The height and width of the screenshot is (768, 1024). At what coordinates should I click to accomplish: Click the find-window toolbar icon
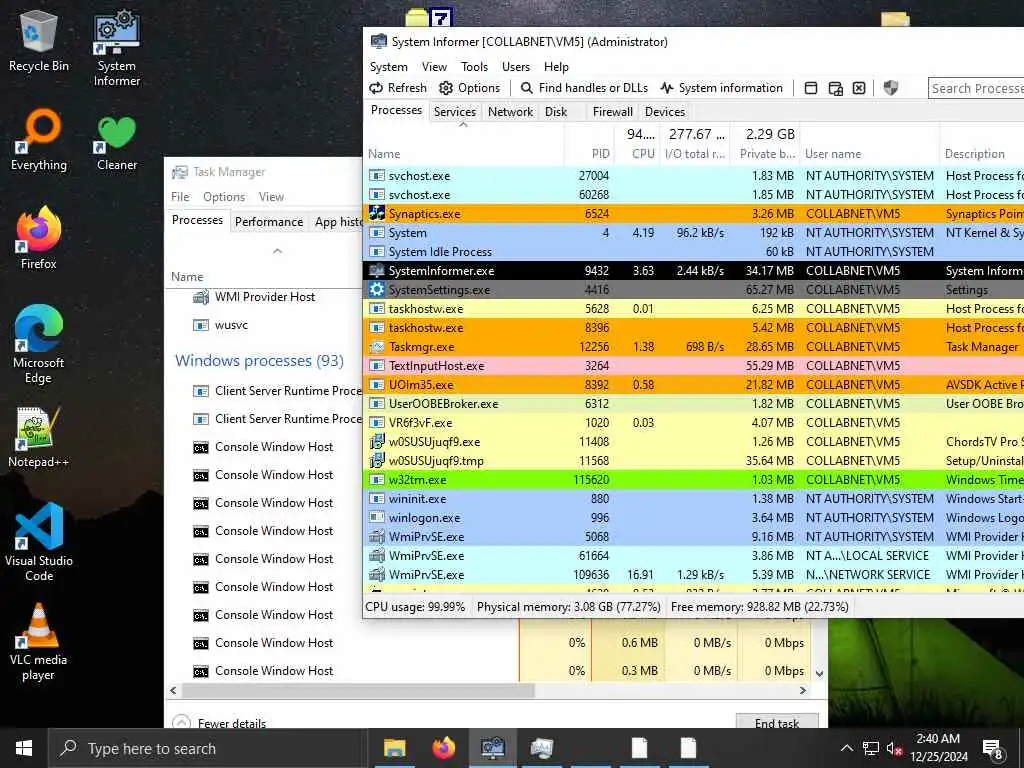click(835, 88)
